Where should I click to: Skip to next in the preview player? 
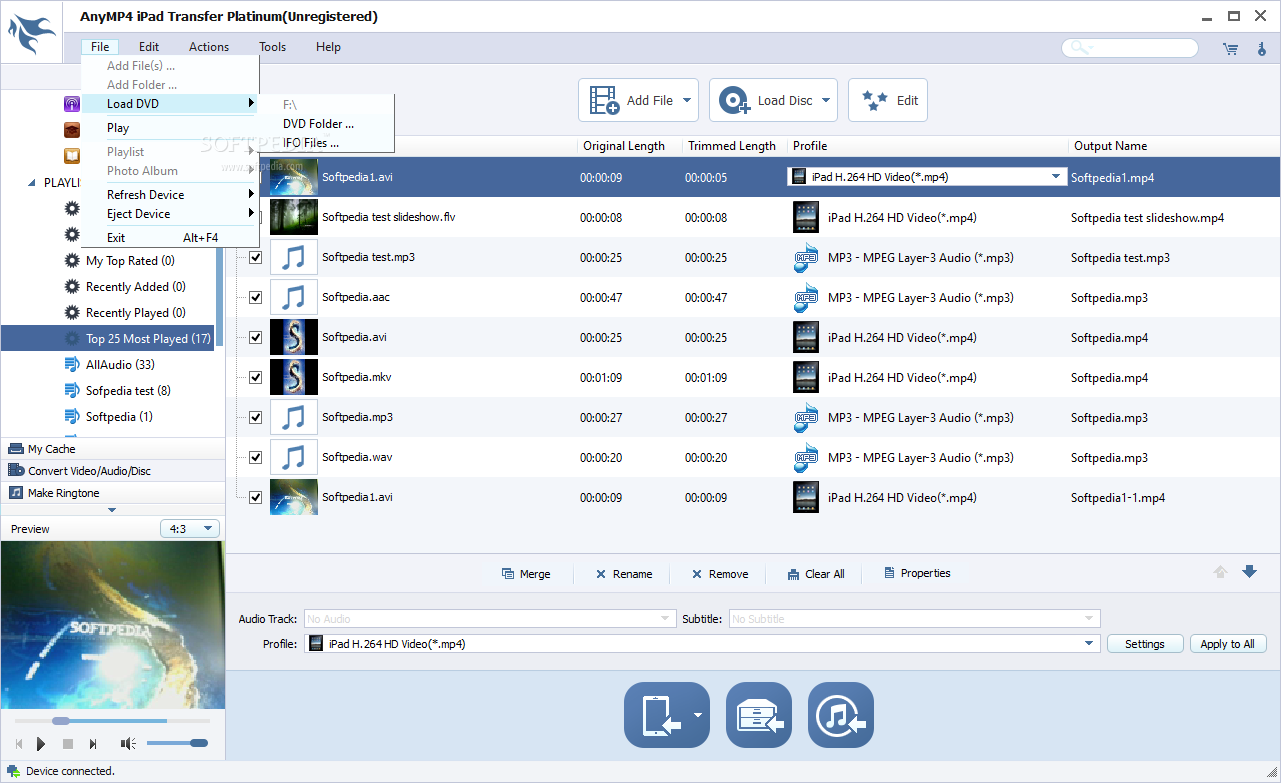click(x=93, y=744)
